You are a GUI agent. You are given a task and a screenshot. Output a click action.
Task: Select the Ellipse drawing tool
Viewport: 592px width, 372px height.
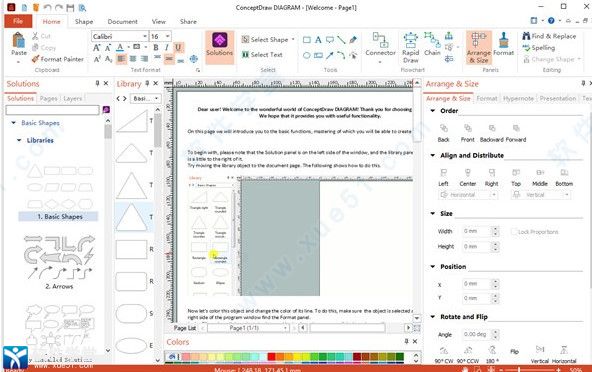click(307, 56)
